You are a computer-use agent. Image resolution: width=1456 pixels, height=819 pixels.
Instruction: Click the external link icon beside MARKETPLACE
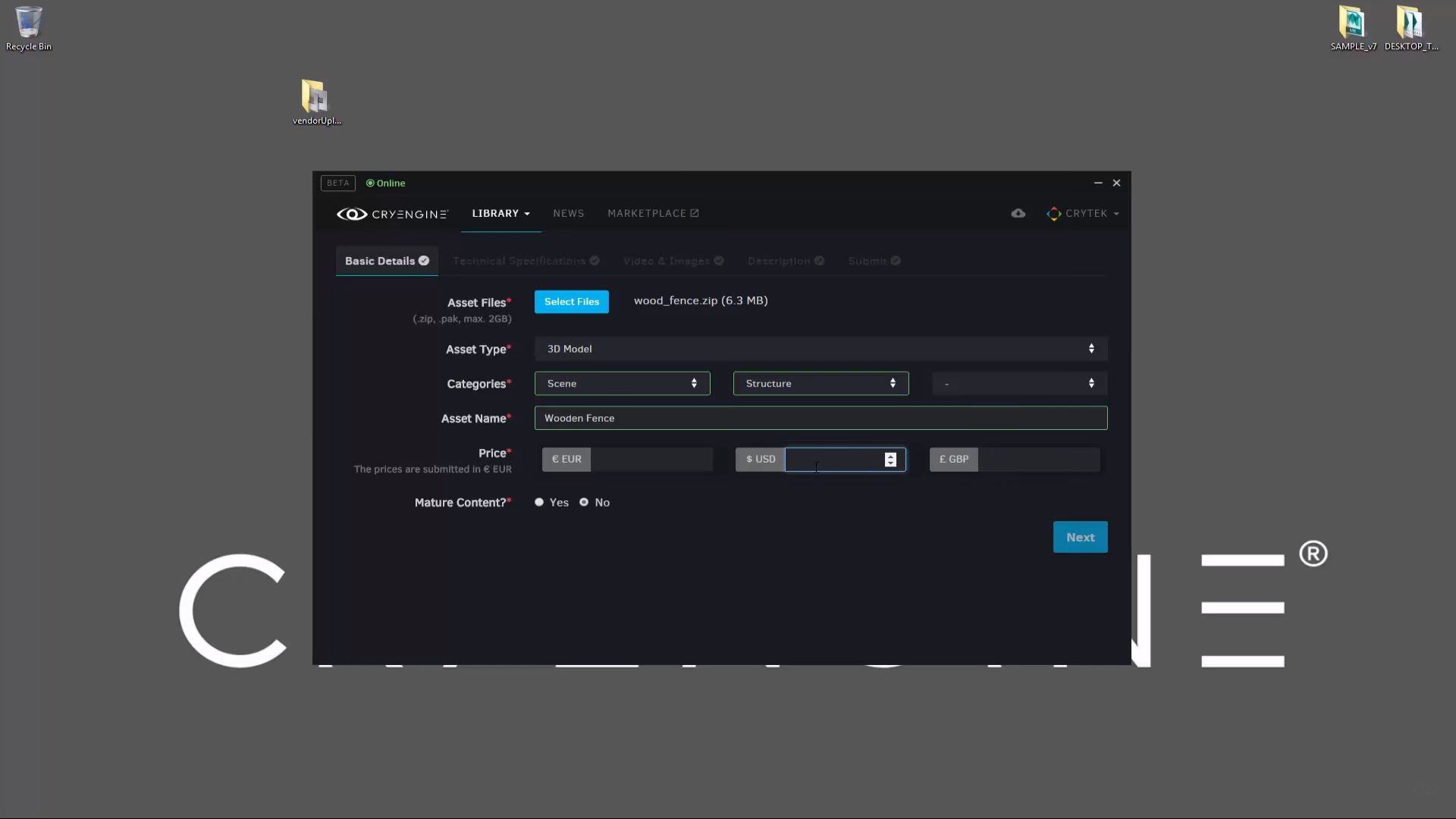(x=695, y=212)
